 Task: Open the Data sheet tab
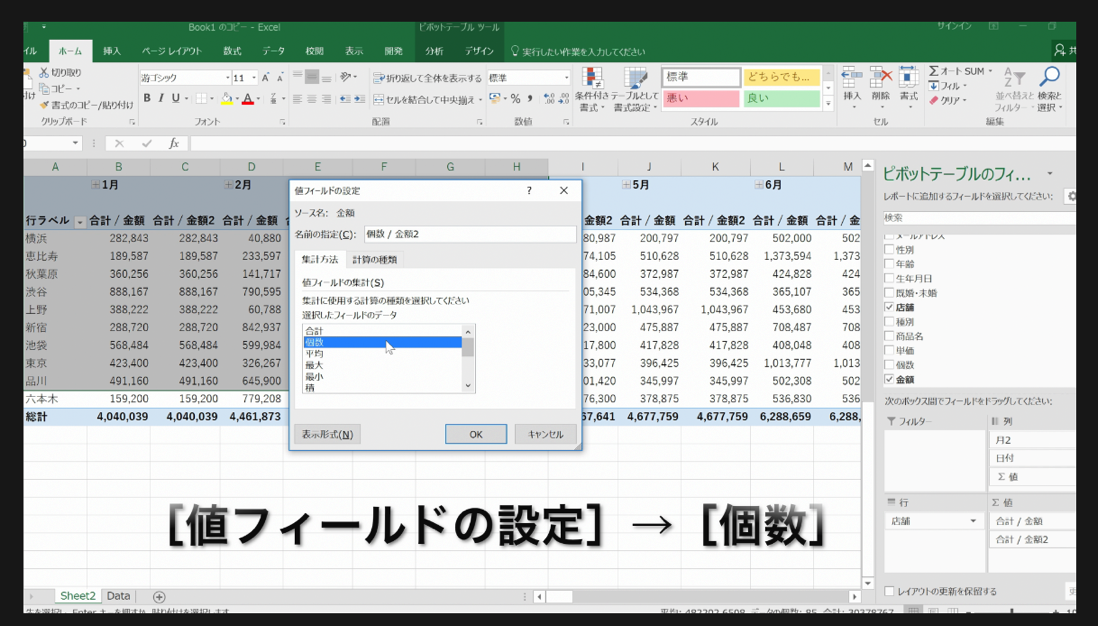[x=118, y=596]
